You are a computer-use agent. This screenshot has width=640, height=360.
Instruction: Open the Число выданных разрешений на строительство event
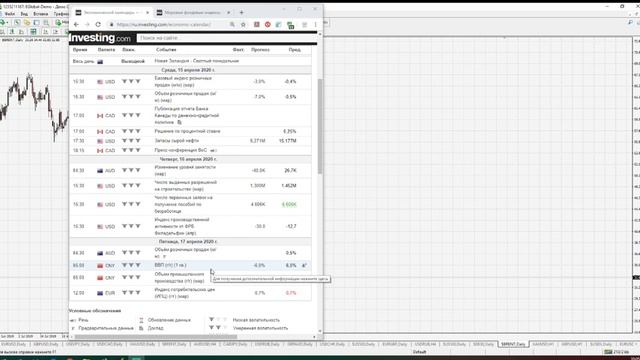pyautogui.click(x=185, y=186)
